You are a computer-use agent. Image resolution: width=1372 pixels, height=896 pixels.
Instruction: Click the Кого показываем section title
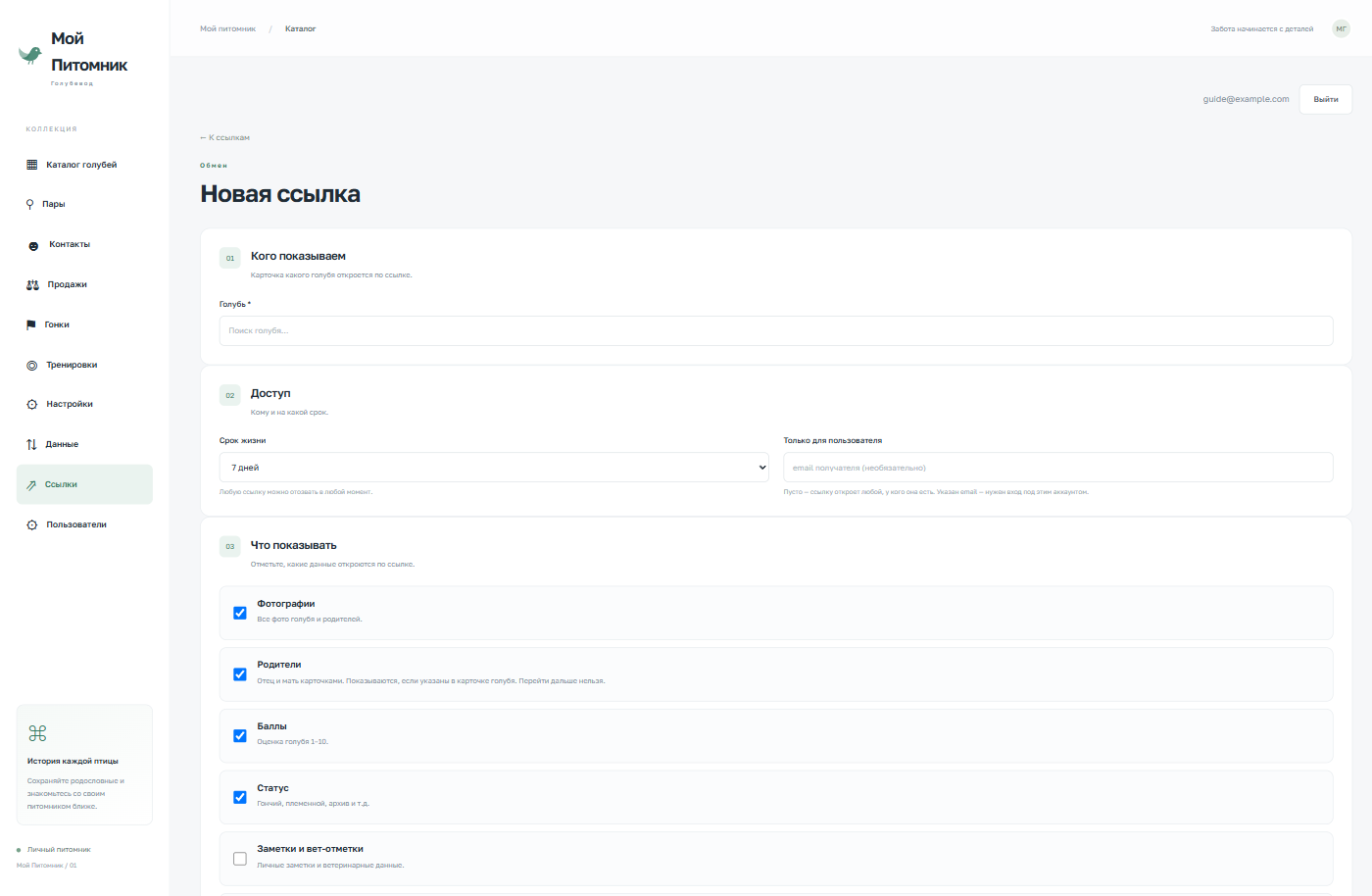298,256
